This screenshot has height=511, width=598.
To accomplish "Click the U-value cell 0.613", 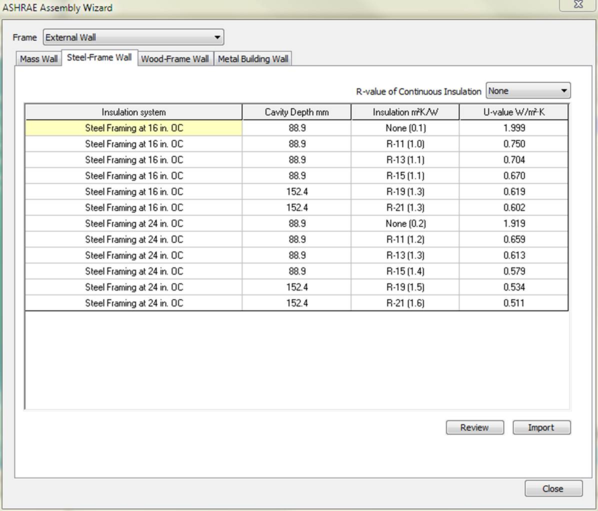I will click(514, 256).
